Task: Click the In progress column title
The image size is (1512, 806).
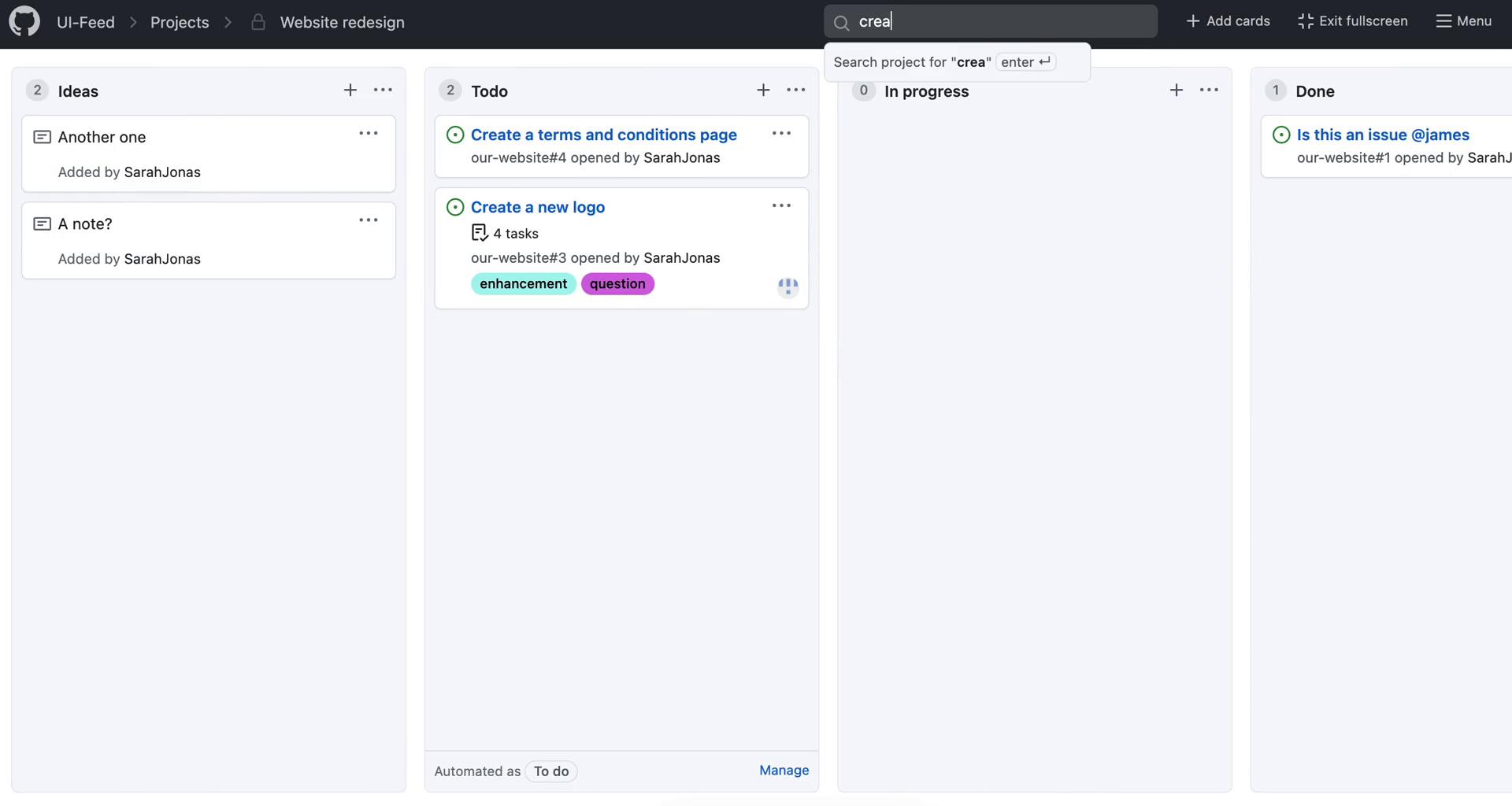Action: [927, 91]
